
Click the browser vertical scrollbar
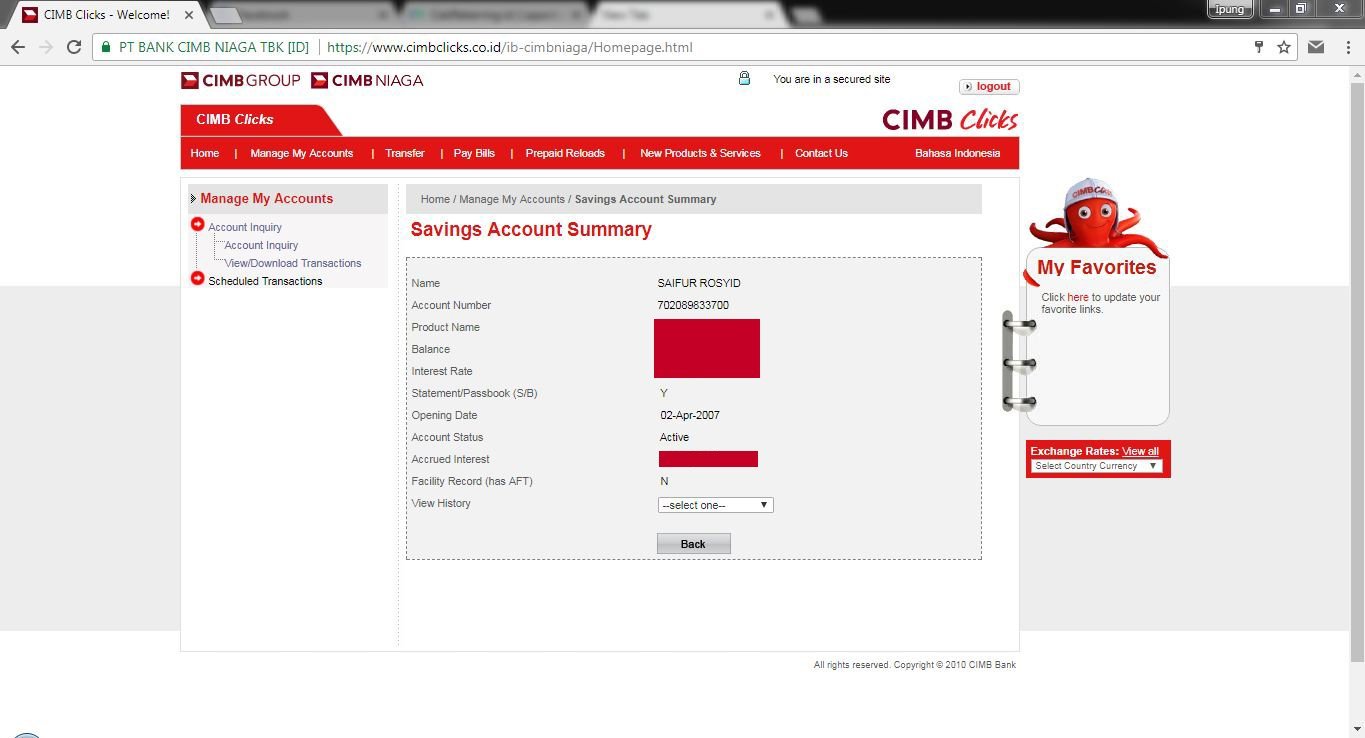[x=1357, y=370]
